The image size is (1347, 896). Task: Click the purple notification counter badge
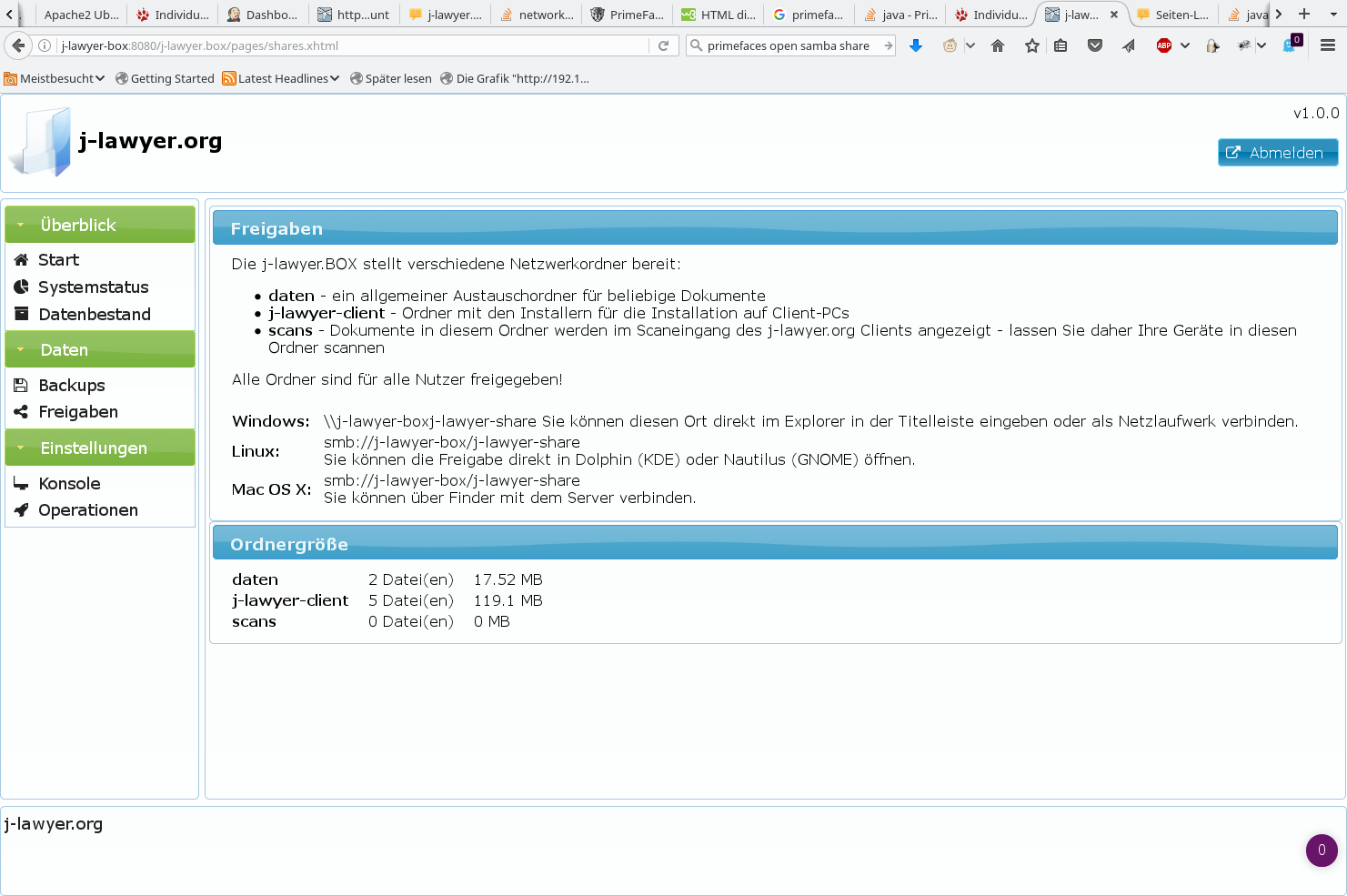tap(1322, 850)
